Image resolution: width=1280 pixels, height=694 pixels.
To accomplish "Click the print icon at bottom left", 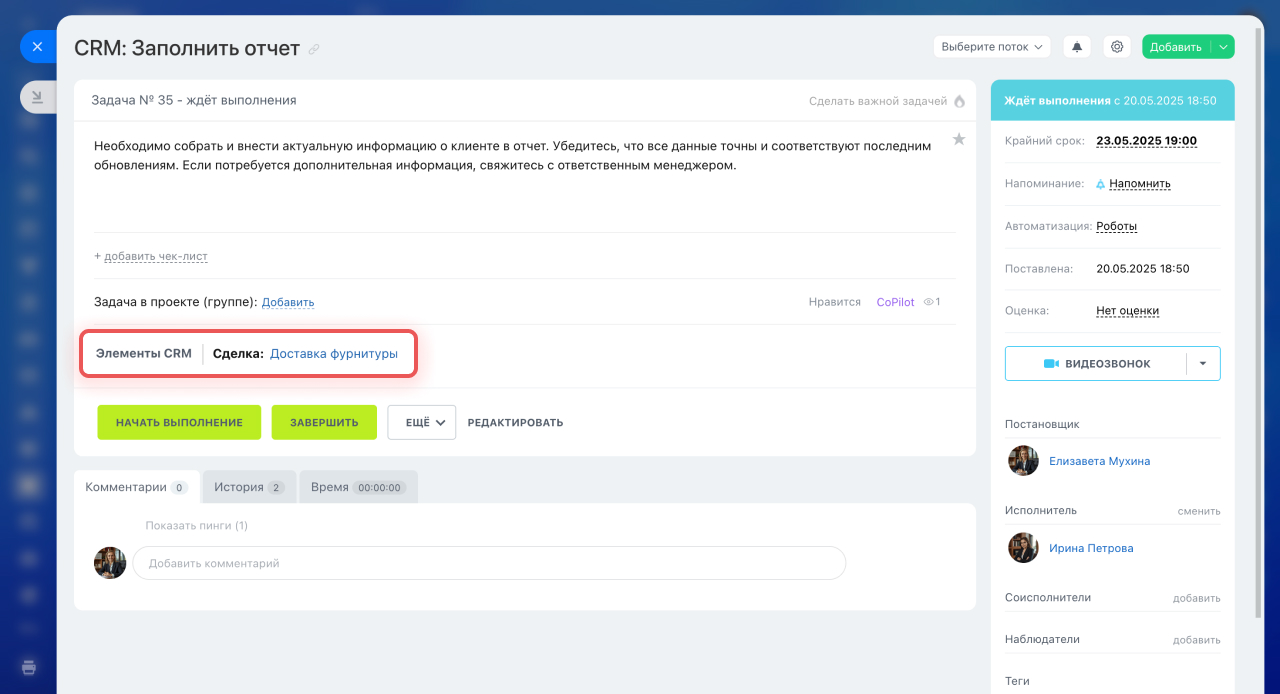I will click(29, 668).
